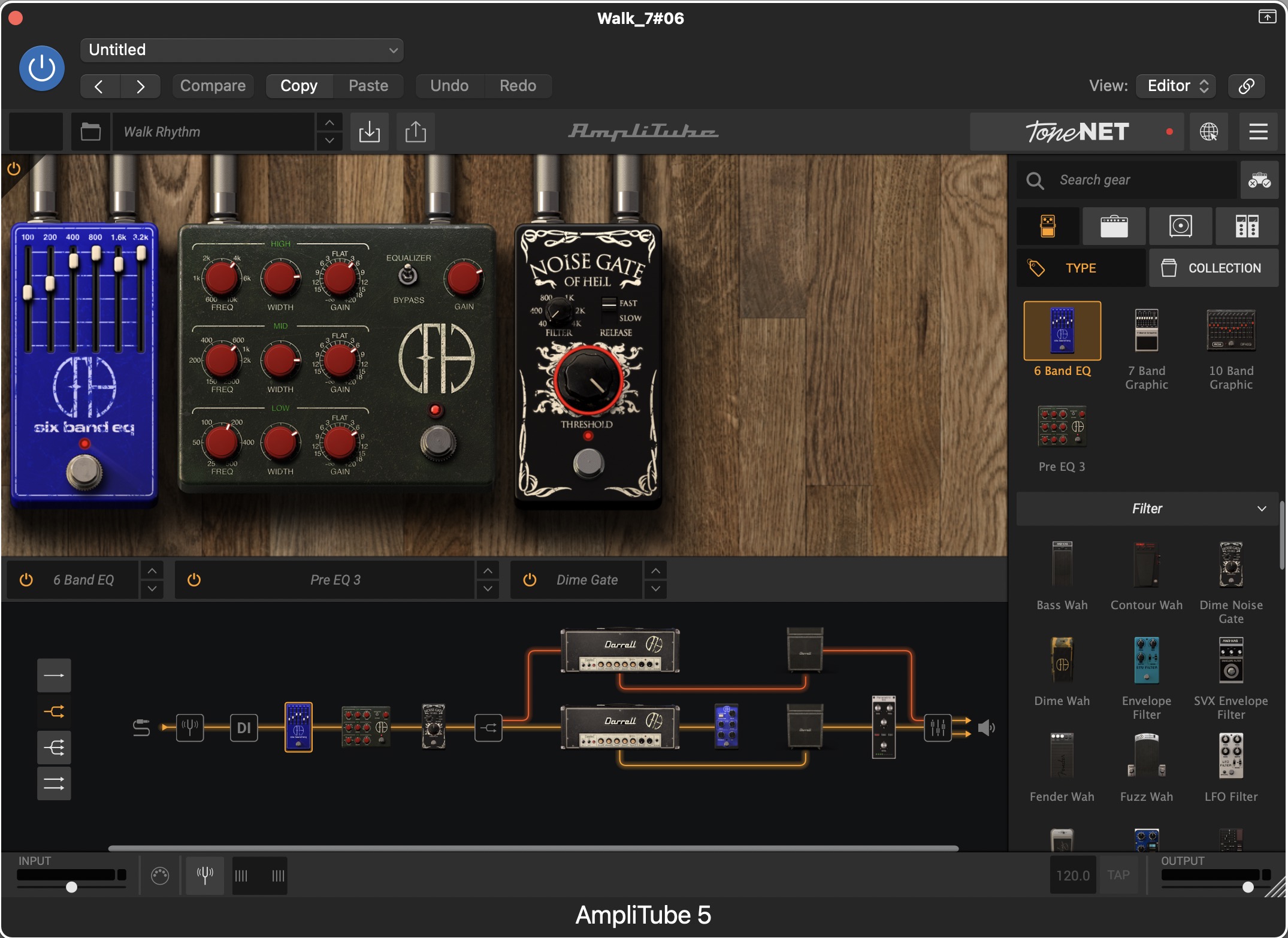Viewport: 1288px width, 938px height.
Task: Toggle stomp section power in corner
Action: (14, 169)
